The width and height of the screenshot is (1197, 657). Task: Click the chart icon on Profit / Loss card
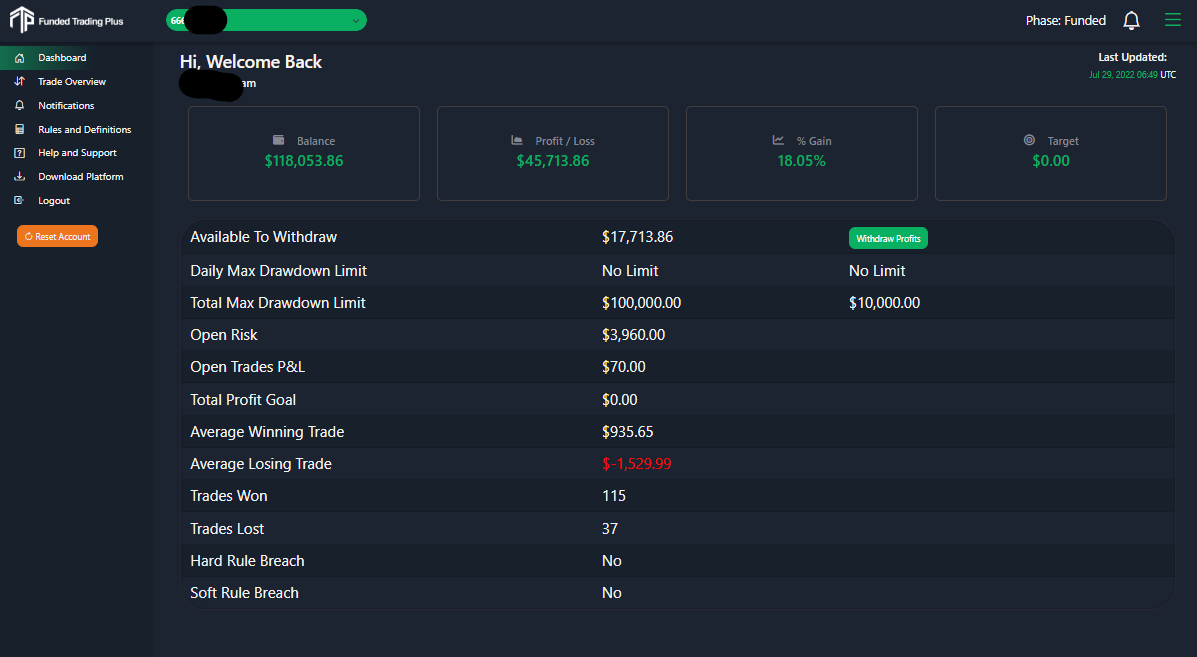[519, 140]
